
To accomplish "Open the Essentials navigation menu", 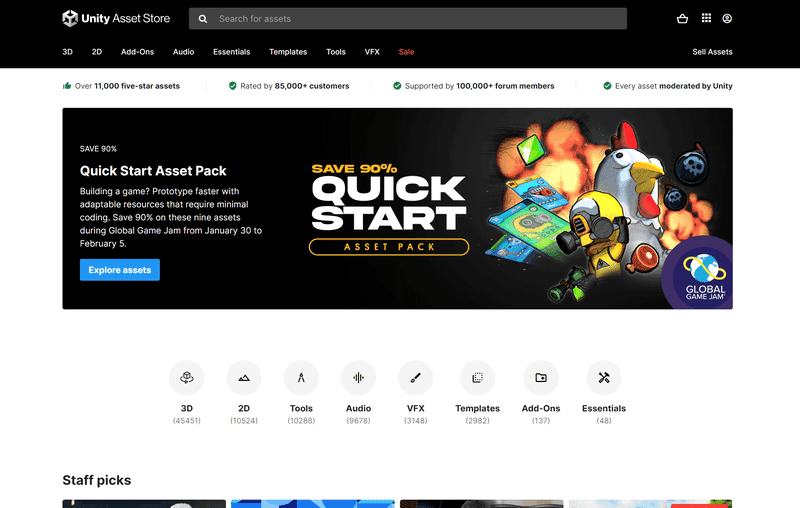I will pos(232,52).
